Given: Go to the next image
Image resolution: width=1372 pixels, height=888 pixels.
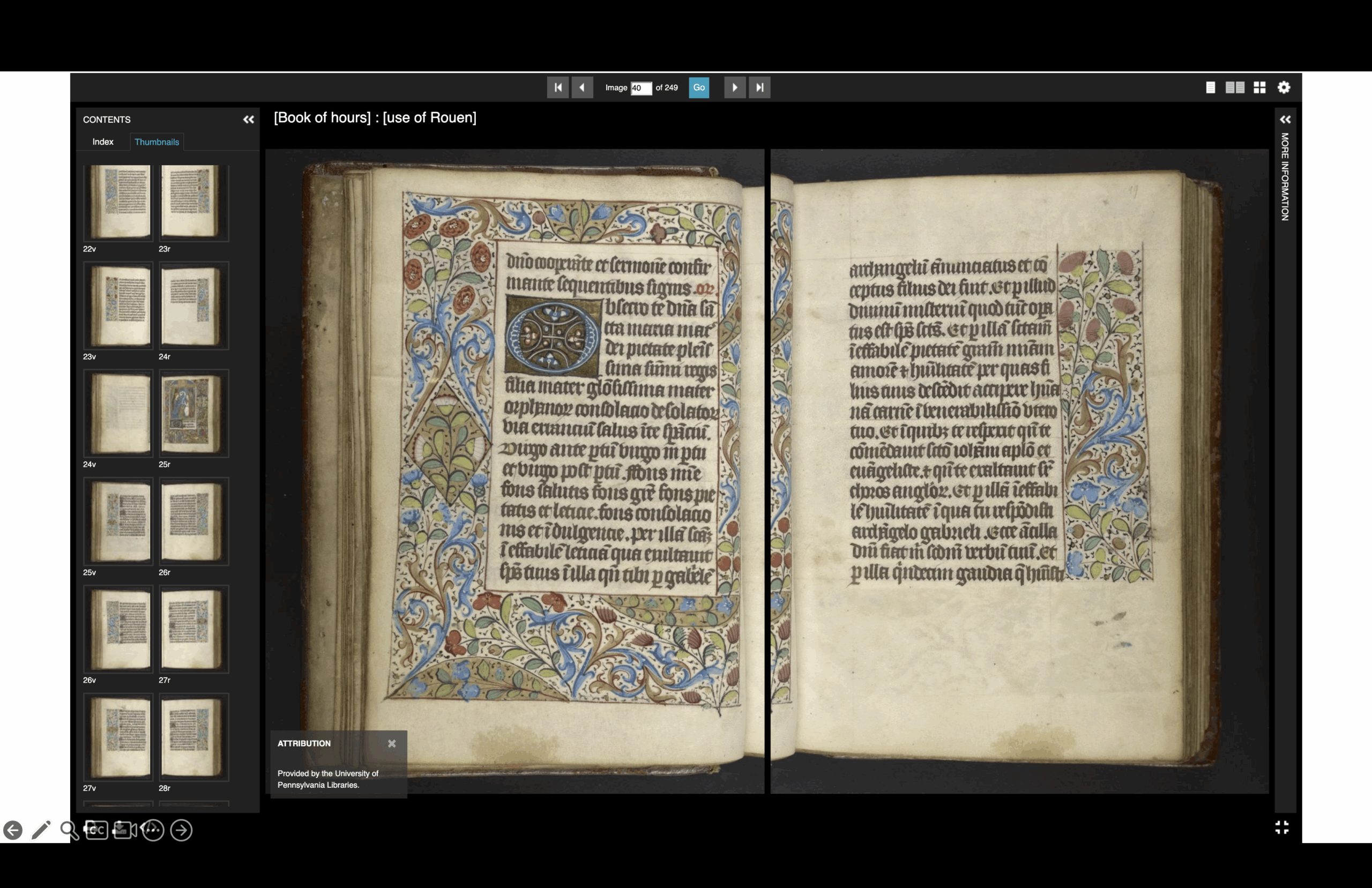Looking at the screenshot, I should click(734, 88).
